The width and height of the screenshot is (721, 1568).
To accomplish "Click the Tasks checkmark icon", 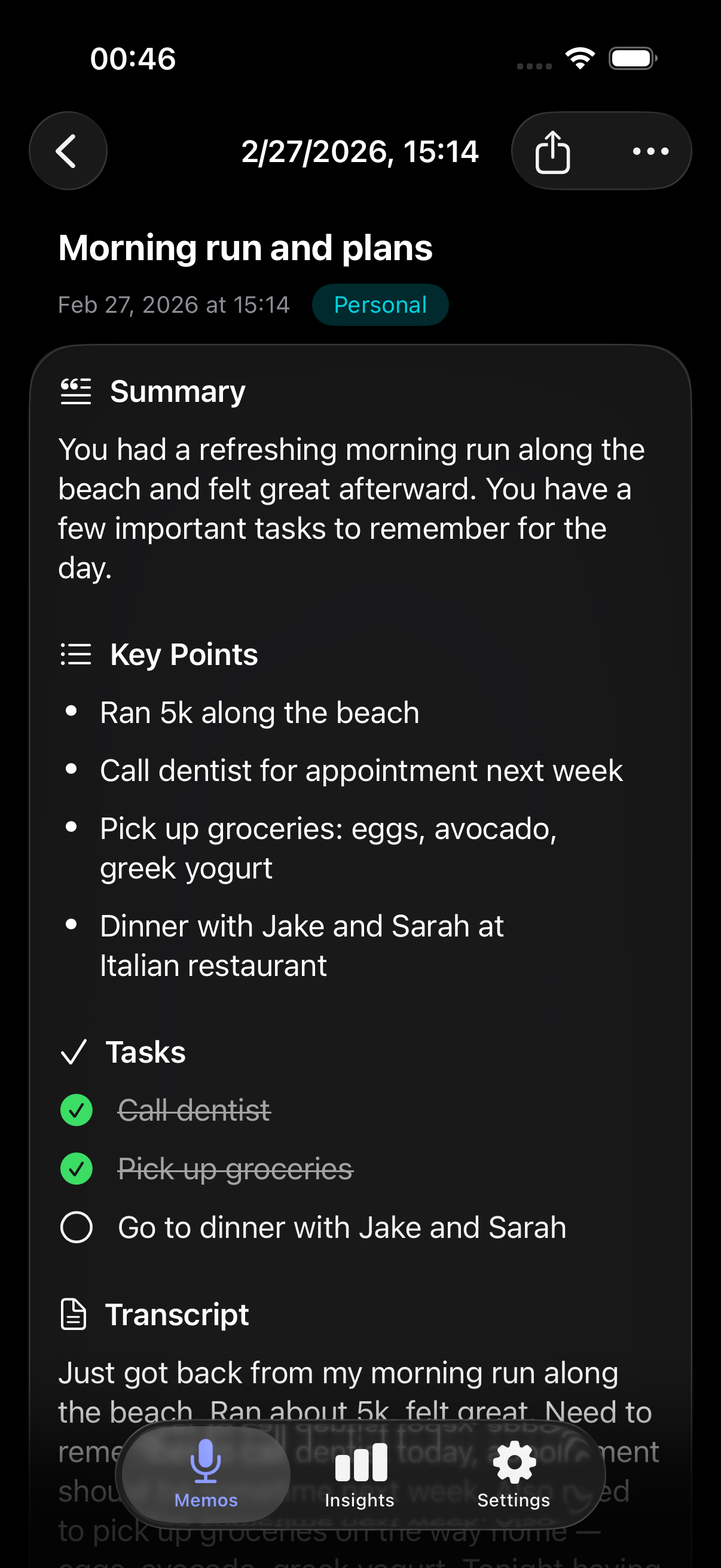I will pyautogui.click(x=74, y=1052).
